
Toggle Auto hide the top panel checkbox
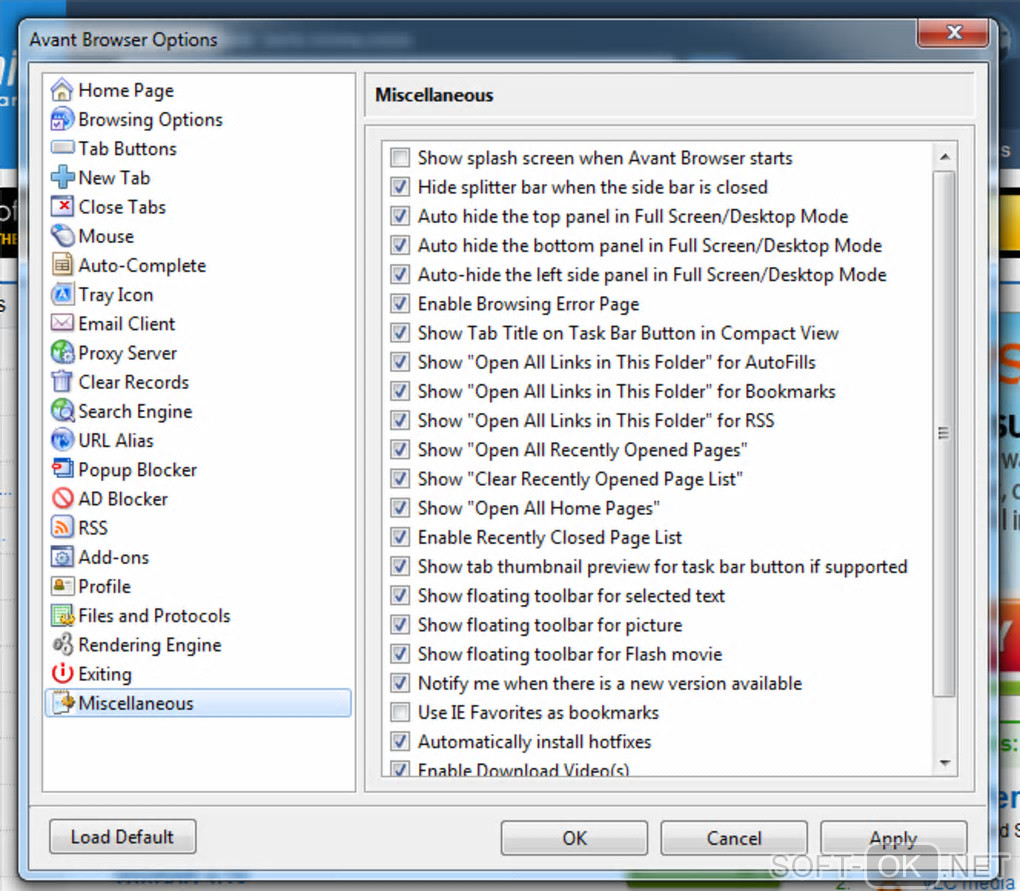tap(399, 216)
